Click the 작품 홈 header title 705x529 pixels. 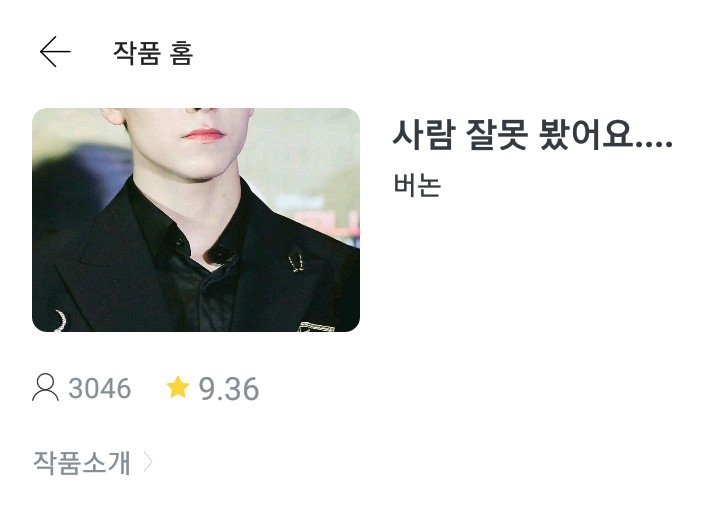[153, 53]
